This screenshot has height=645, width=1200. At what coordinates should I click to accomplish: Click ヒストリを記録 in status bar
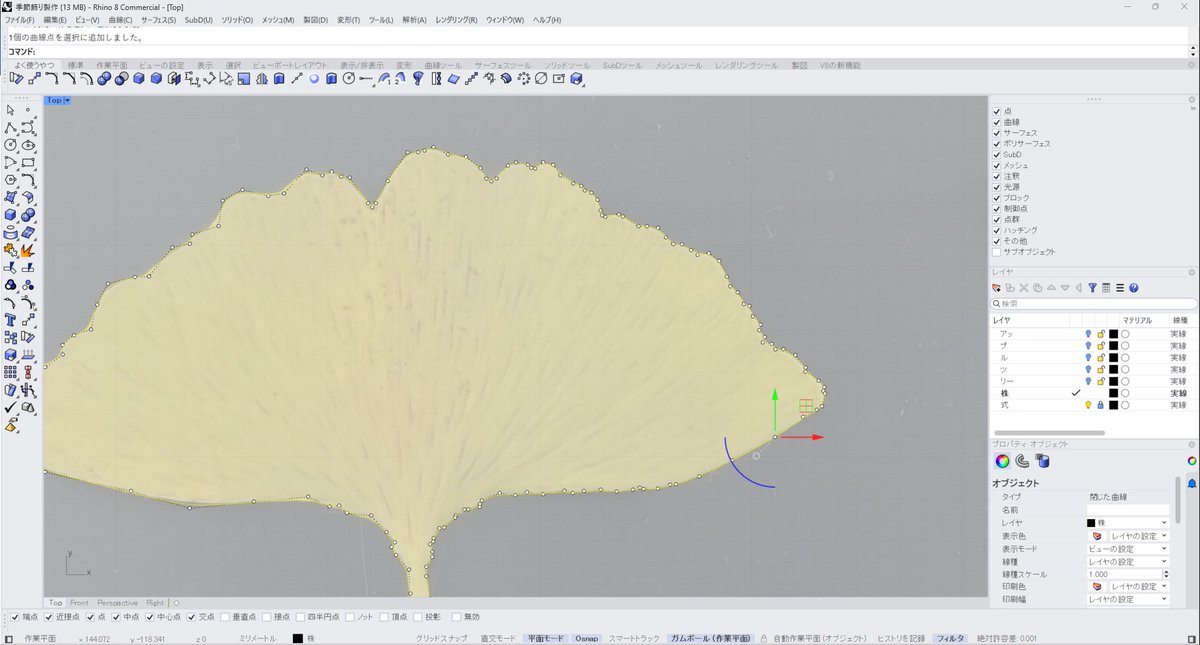pos(902,638)
